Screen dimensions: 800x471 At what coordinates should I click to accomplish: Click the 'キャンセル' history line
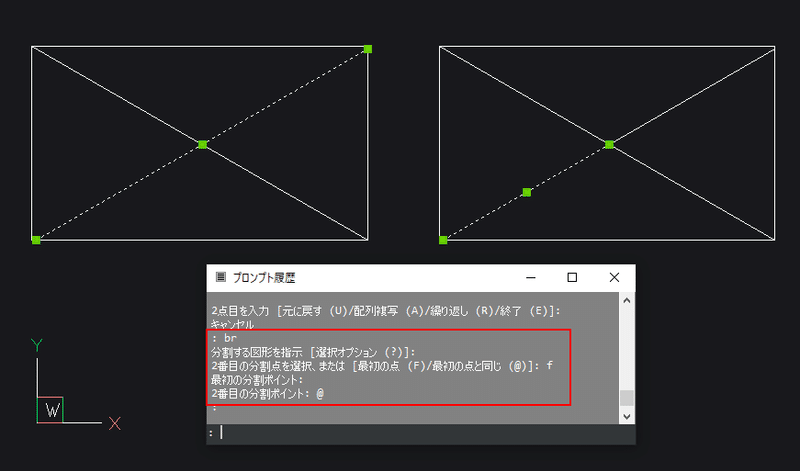[x=232, y=325]
